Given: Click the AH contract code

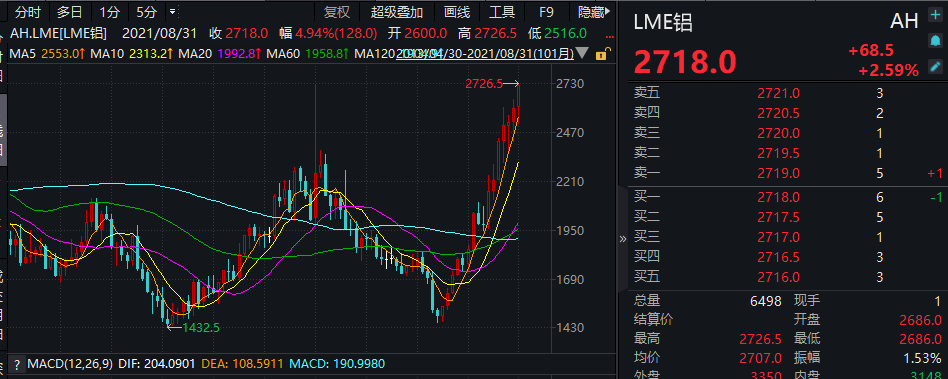Looking at the screenshot, I should click(904, 21).
